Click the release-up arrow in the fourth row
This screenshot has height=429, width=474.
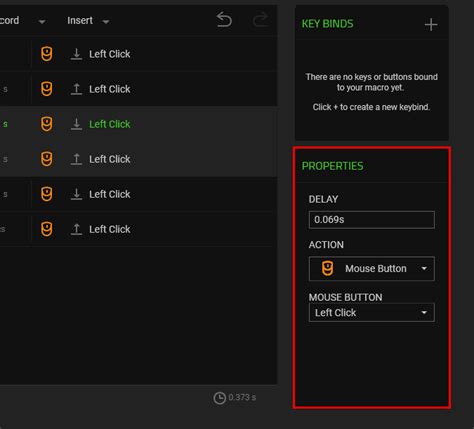point(76,159)
